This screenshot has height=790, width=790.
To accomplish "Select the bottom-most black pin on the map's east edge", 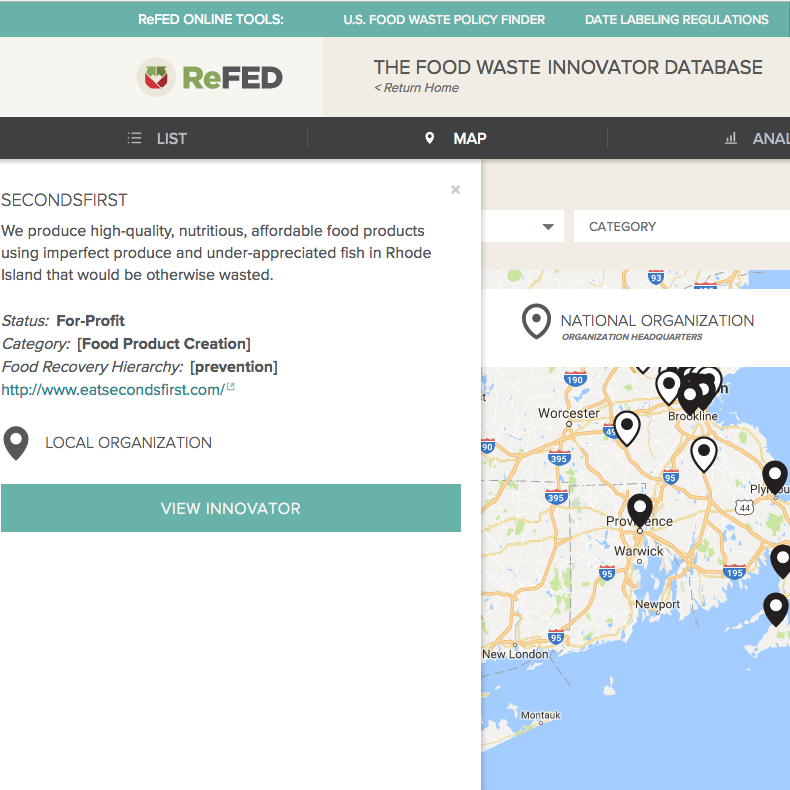I will pyautogui.click(x=776, y=610).
